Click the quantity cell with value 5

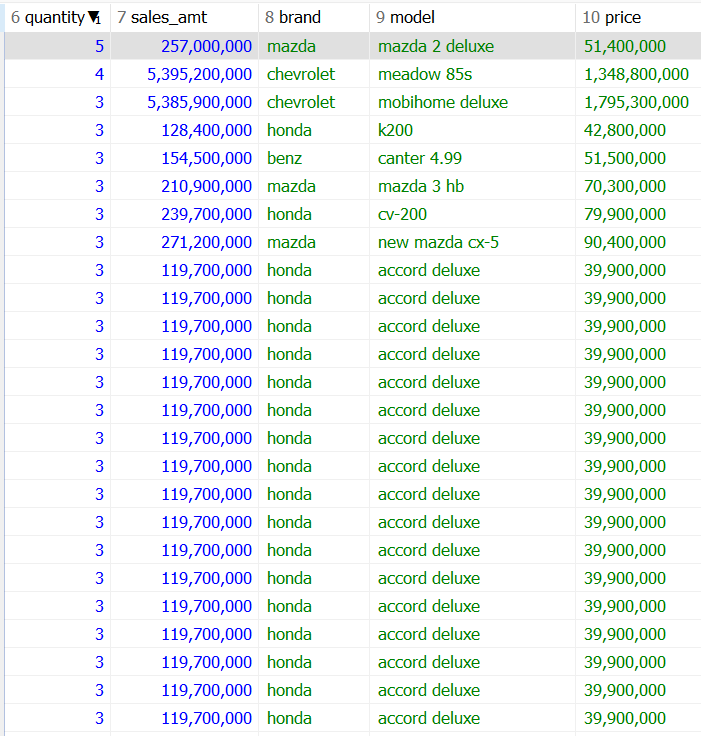[x=57, y=46]
